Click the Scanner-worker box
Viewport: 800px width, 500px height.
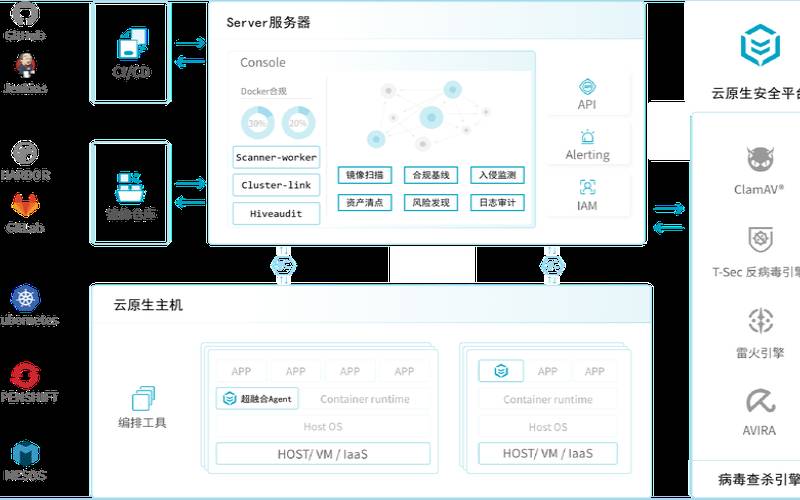[x=276, y=157]
